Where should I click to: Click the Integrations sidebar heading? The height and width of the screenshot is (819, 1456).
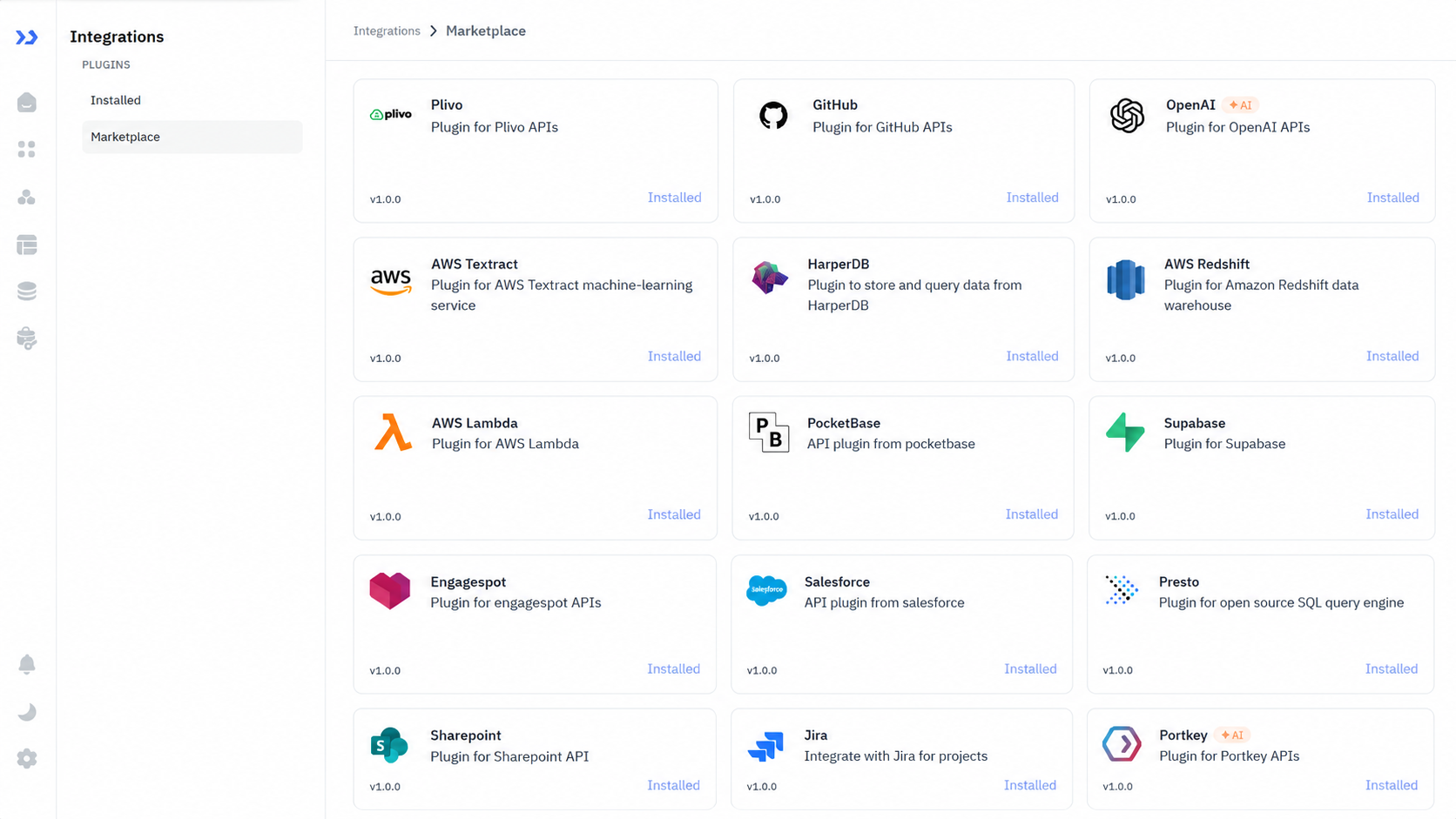pyautogui.click(x=117, y=37)
